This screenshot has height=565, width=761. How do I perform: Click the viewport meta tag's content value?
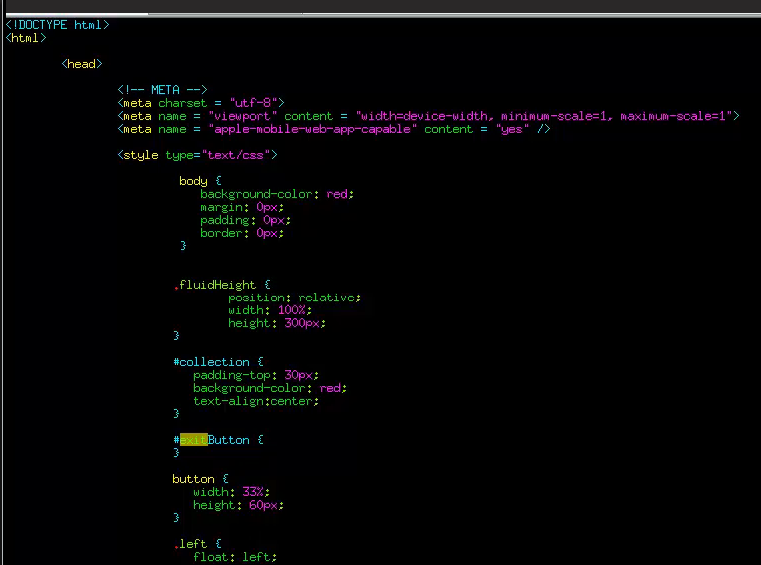pyautogui.click(x=546, y=116)
